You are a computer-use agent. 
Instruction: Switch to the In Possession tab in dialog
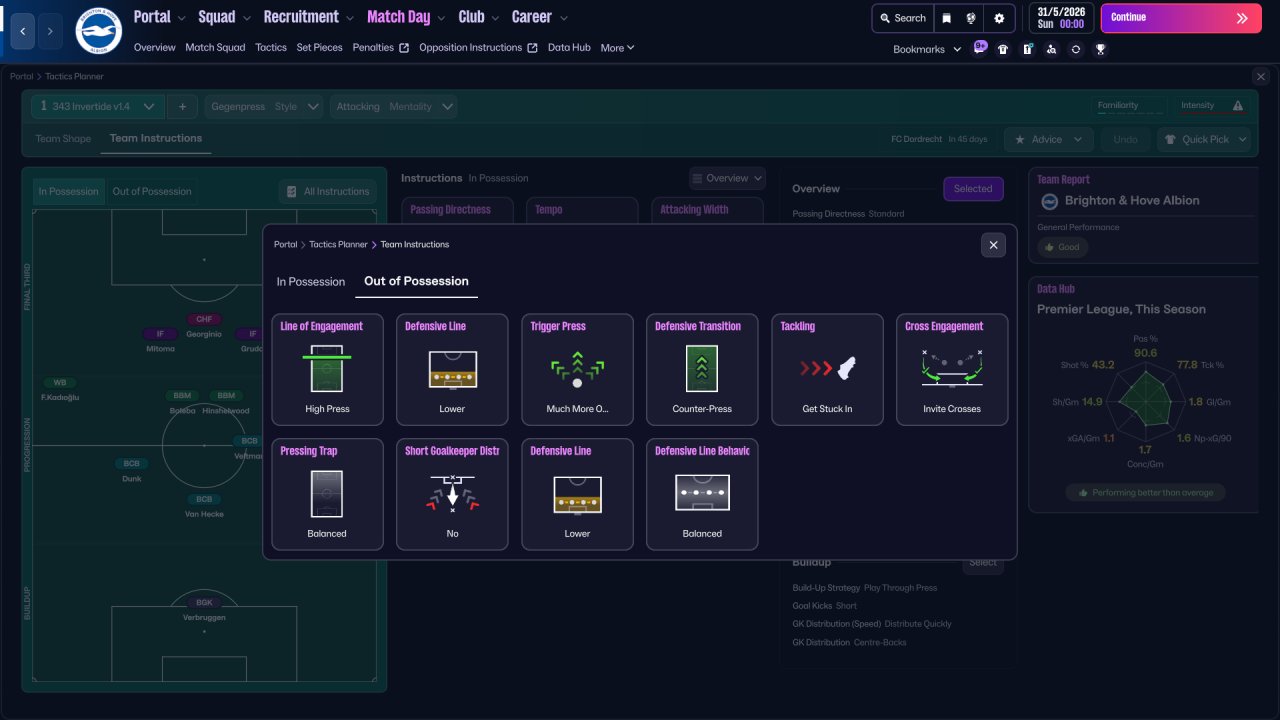coord(311,282)
